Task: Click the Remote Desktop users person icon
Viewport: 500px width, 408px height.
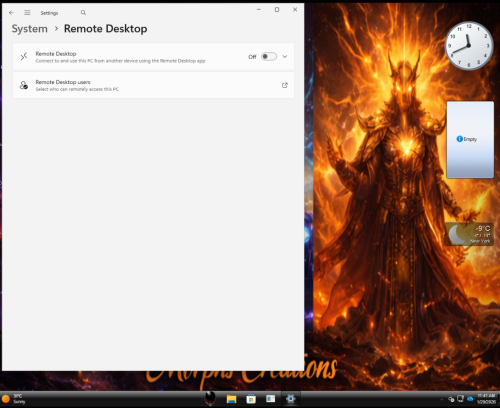Action: [24, 85]
